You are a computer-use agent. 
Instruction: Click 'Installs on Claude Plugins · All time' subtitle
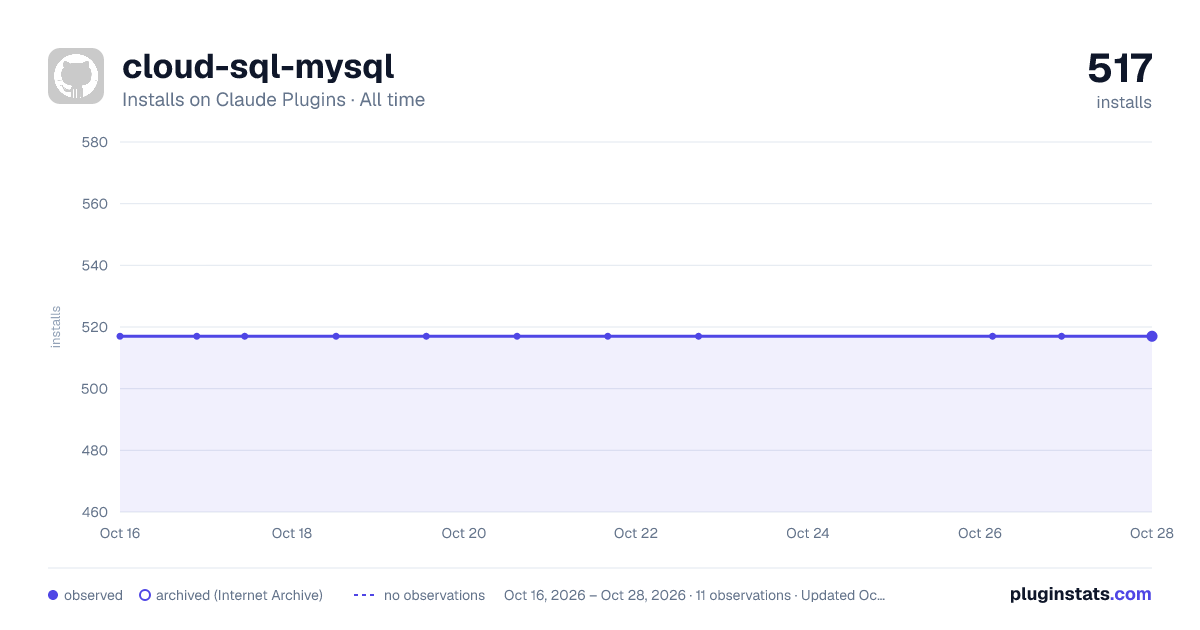[273, 100]
